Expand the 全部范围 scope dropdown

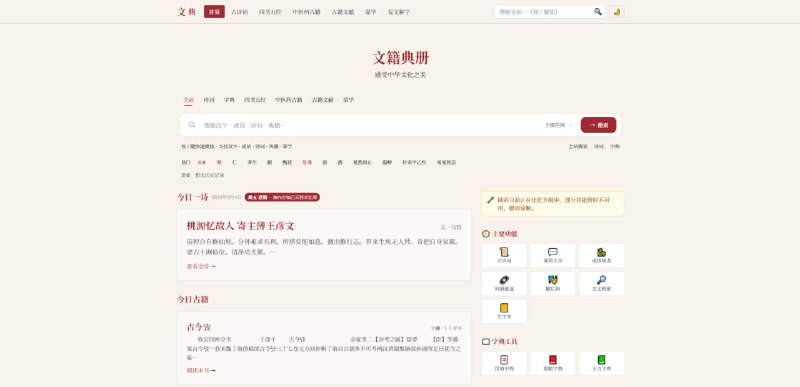pos(558,125)
